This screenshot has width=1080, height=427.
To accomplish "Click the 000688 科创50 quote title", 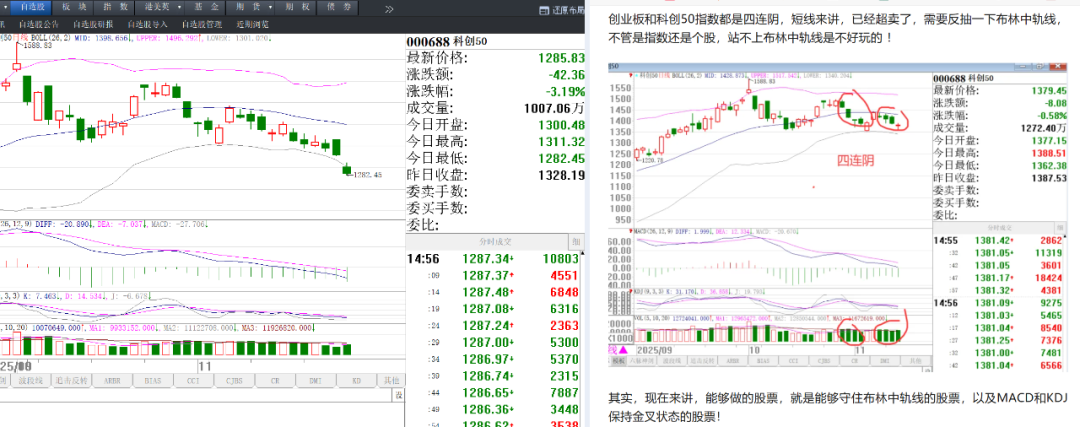I will tap(447, 41).
